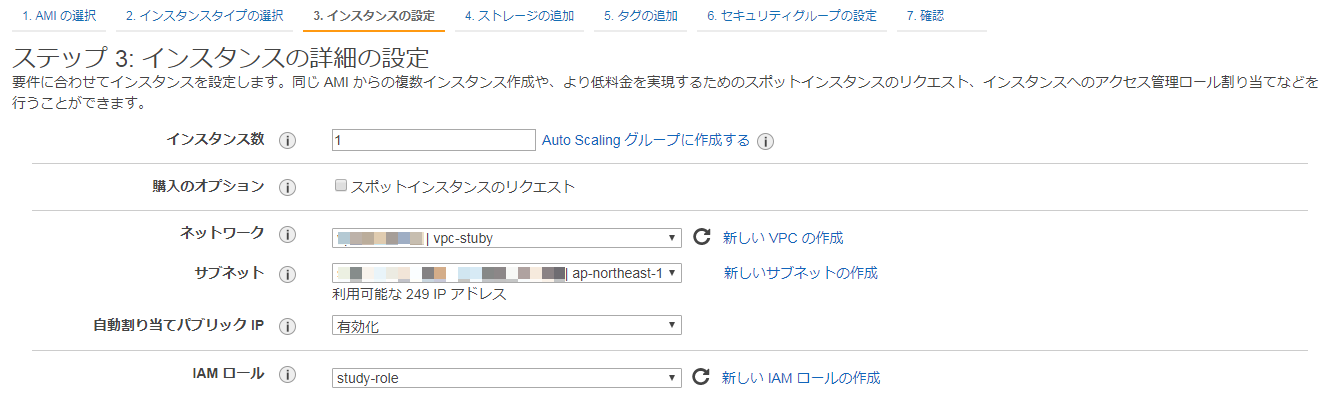Click 新しい VPC の作成 link
The height and width of the screenshot is (400, 1323).
point(783,238)
